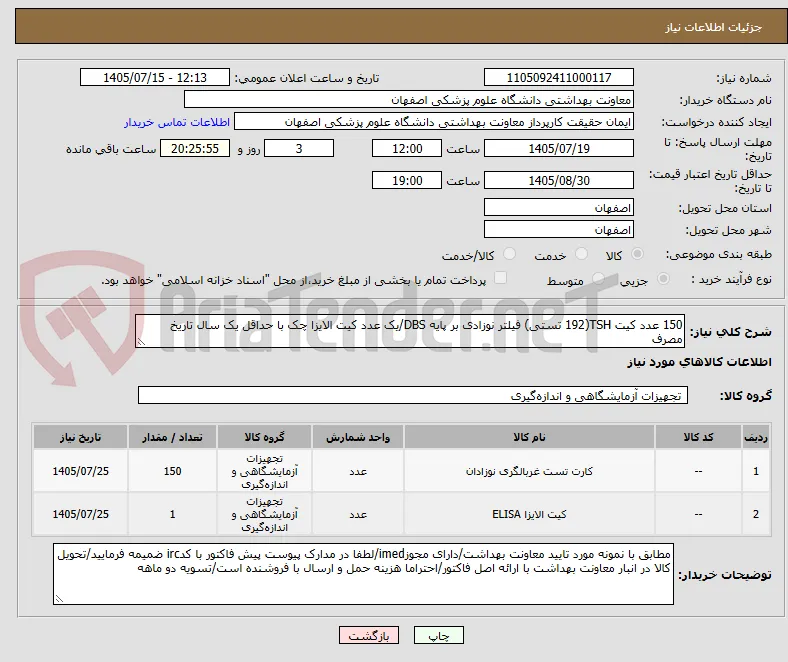
Task: Click the quantity cell showing 150
Action: tap(172, 471)
